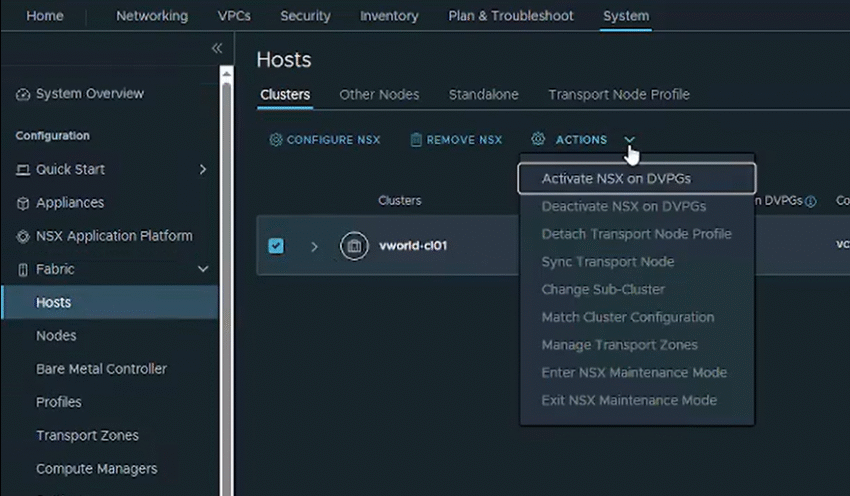Click the vworld-cl01 cluster name
This screenshot has width=850, height=496.
pos(413,246)
